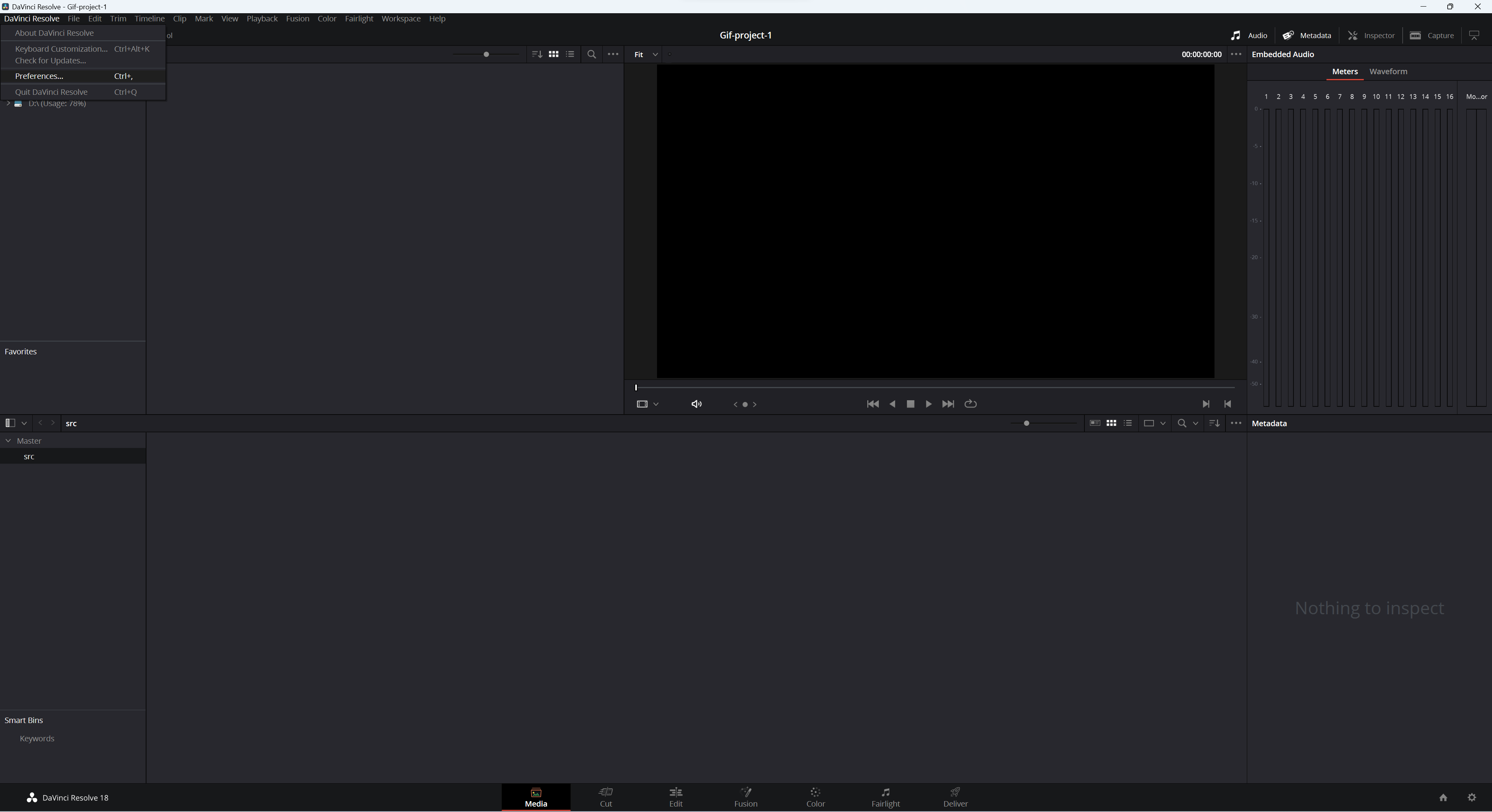Open project settings gear icon

click(1471, 798)
